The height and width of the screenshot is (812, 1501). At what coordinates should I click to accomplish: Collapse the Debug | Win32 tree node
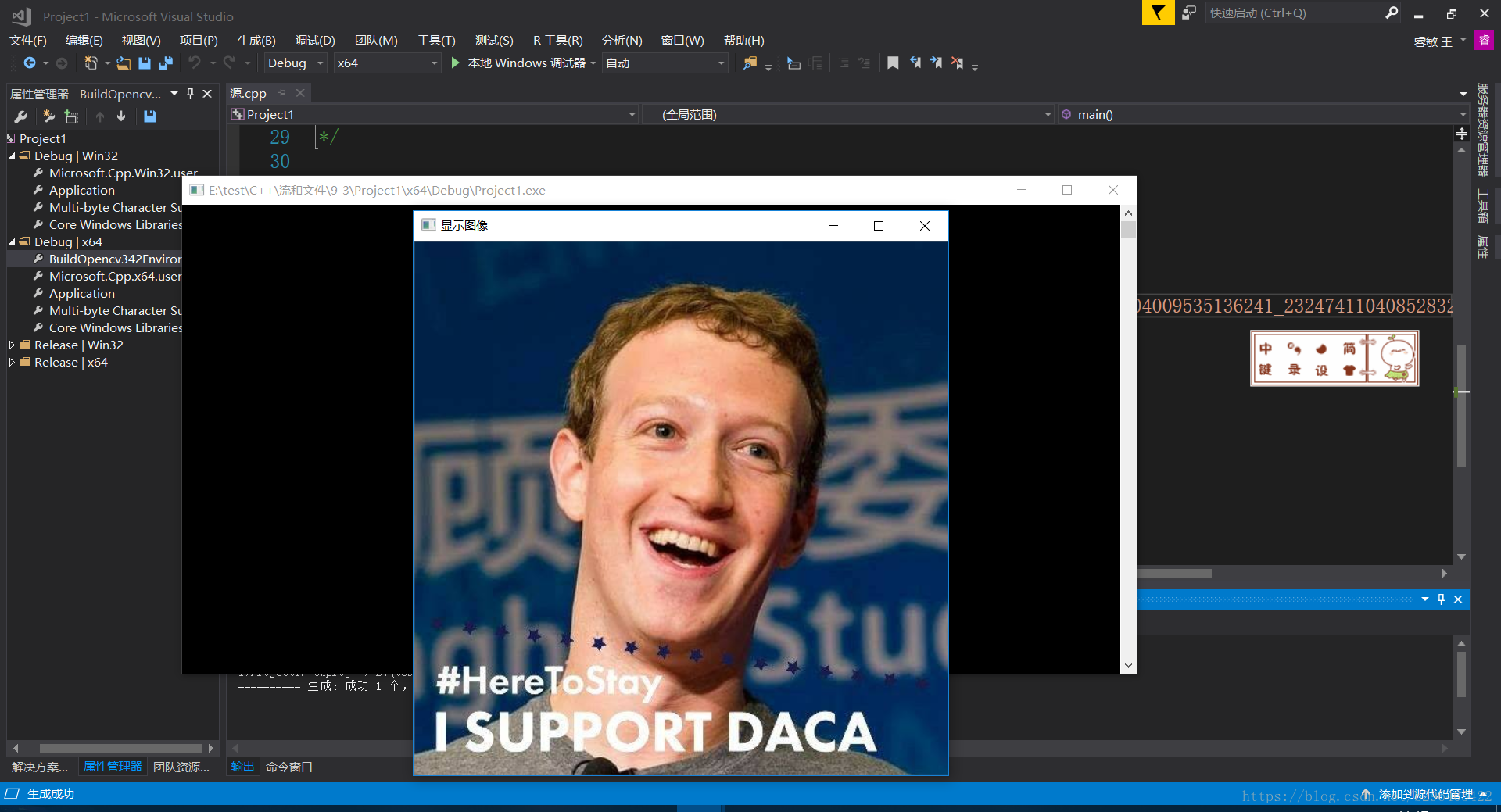pos(12,156)
